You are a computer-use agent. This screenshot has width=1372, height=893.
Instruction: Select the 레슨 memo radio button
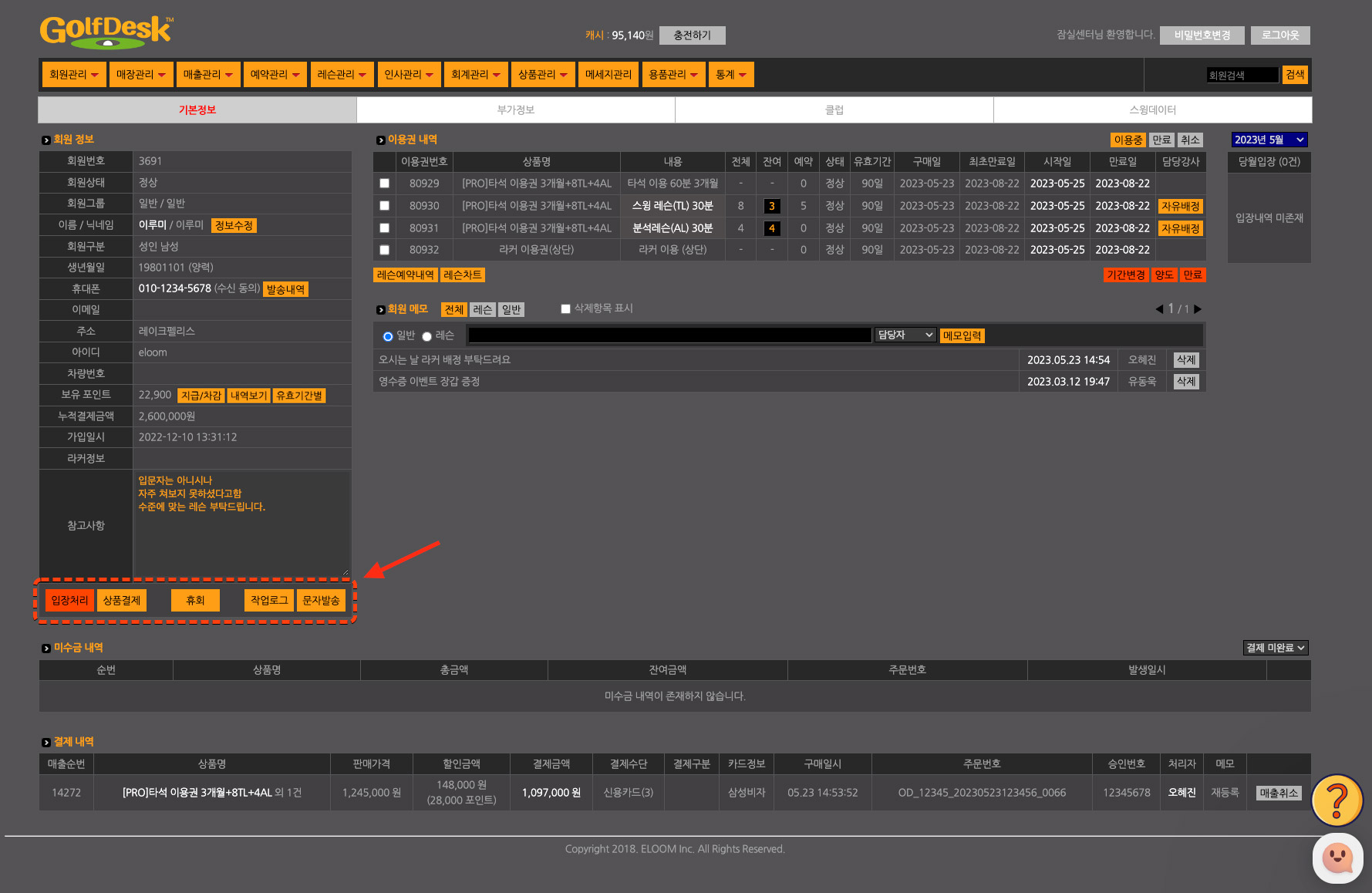(x=426, y=336)
